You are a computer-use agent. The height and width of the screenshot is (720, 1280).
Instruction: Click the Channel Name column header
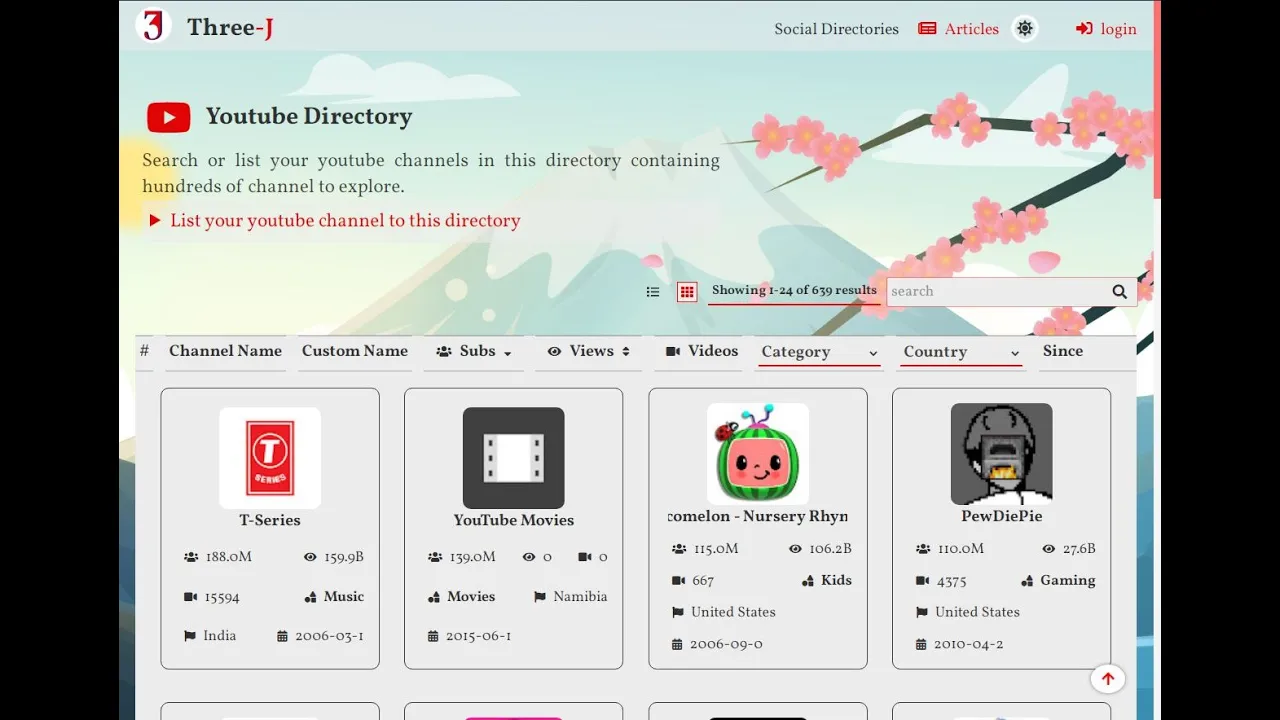225,351
